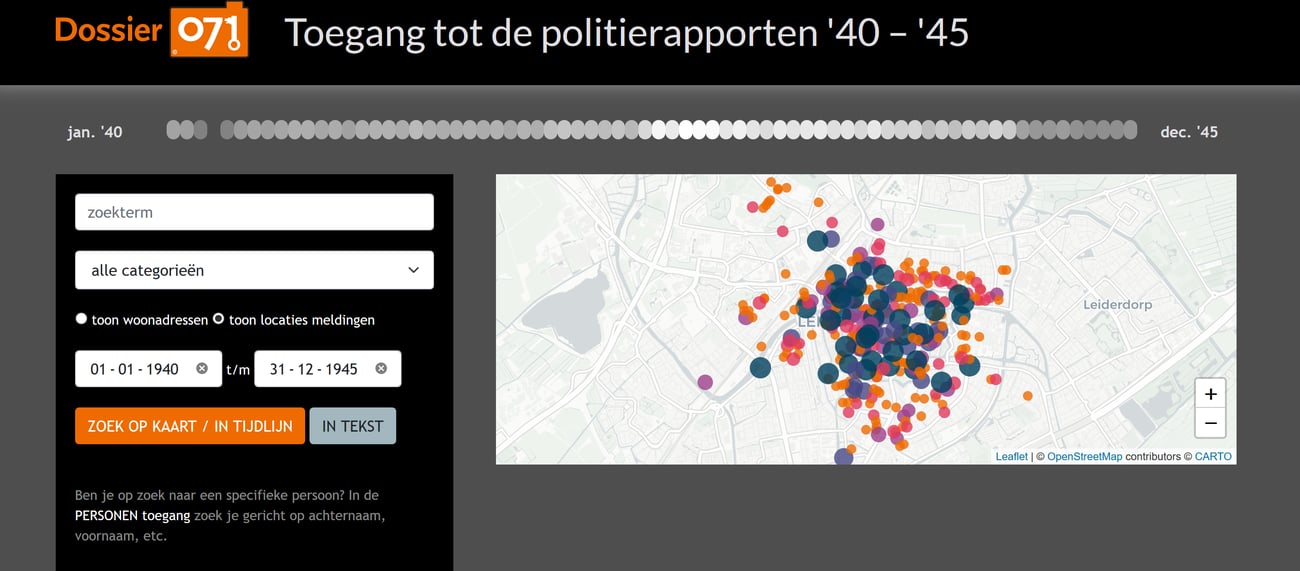Click the purple map marker at bottom edge

[843, 457]
